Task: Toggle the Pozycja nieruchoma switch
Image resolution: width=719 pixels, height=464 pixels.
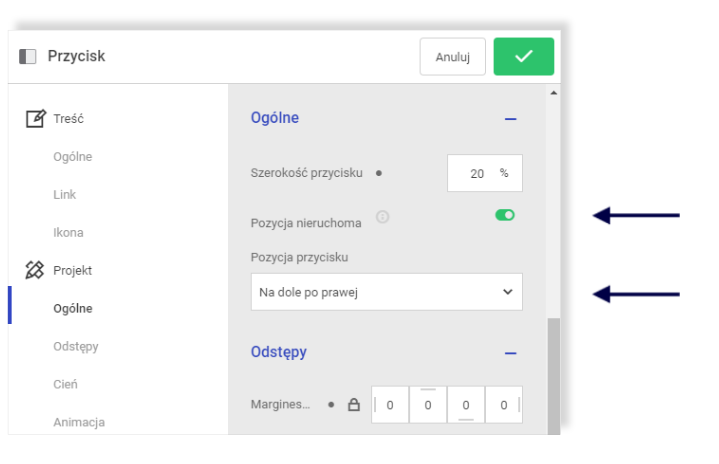Action: click(505, 215)
